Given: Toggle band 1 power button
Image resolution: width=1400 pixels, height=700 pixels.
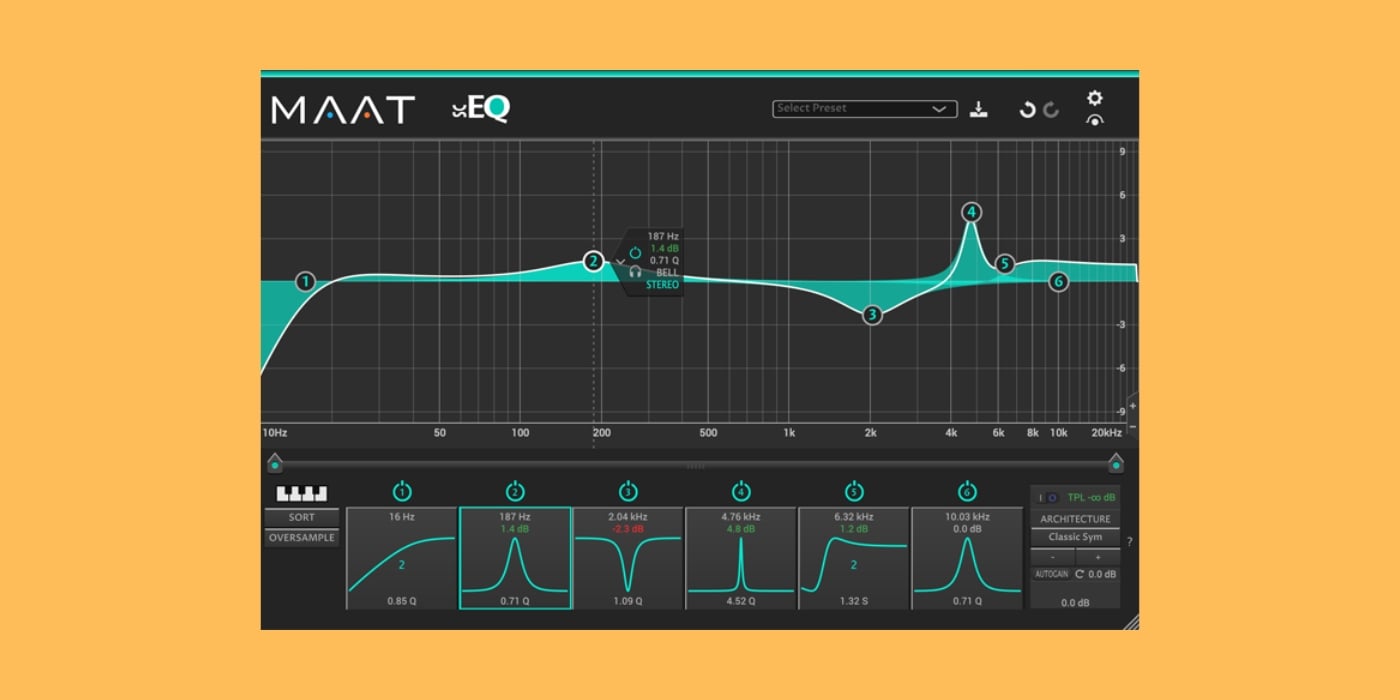Looking at the screenshot, I should tap(402, 491).
